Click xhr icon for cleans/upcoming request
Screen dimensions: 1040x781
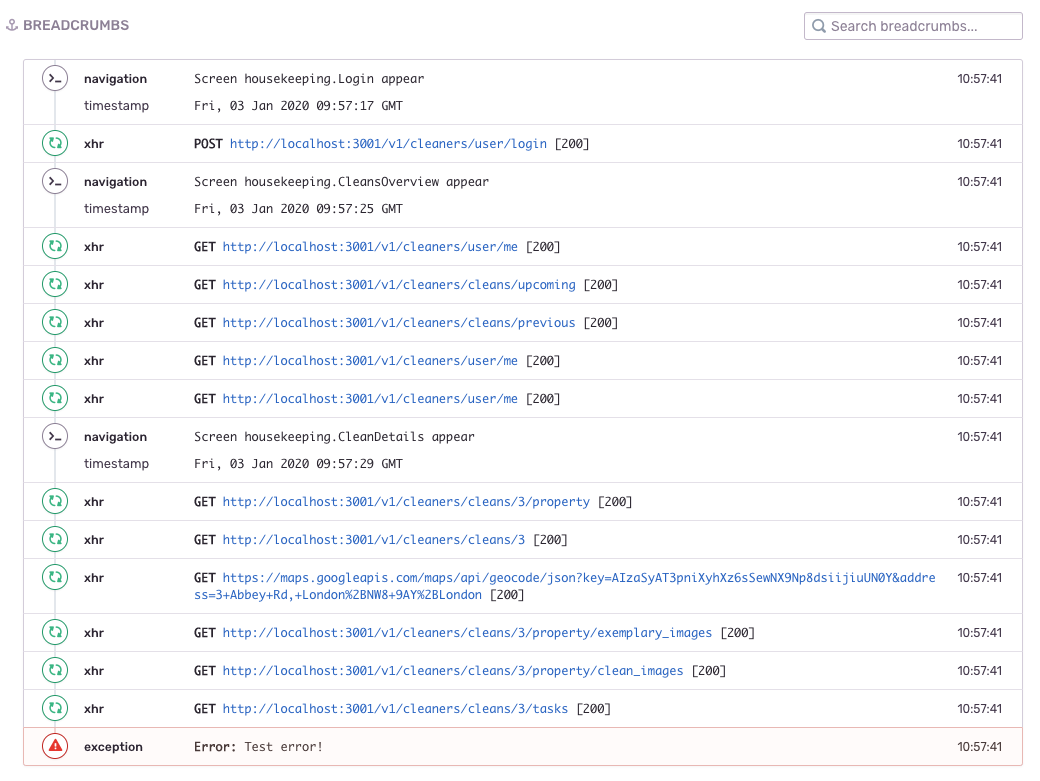pos(55,284)
